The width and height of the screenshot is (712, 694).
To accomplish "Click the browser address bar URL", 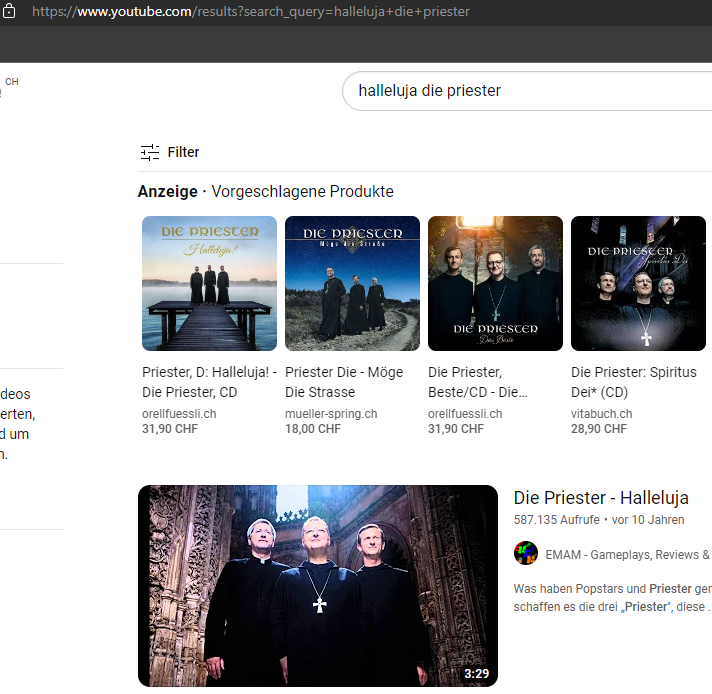I will [x=250, y=12].
